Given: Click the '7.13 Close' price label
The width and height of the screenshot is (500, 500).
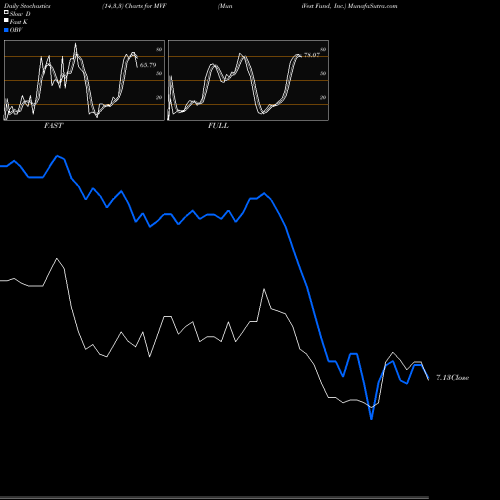Looking at the screenshot, I should (x=452, y=378).
